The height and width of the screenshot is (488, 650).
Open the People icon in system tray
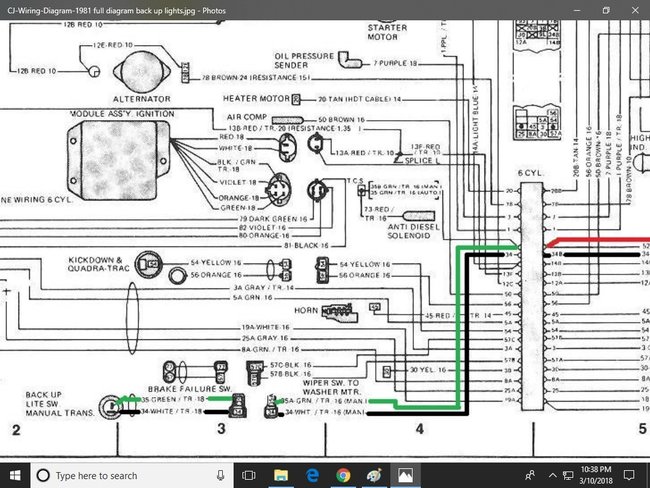(x=530, y=475)
